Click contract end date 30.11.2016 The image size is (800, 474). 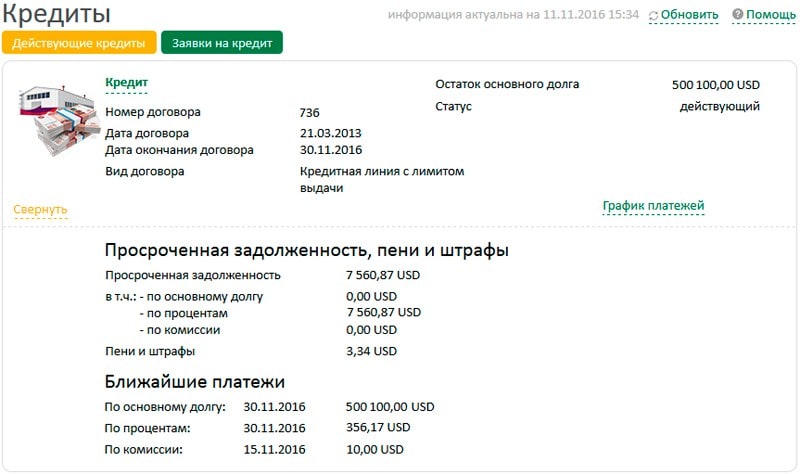coord(331,150)
